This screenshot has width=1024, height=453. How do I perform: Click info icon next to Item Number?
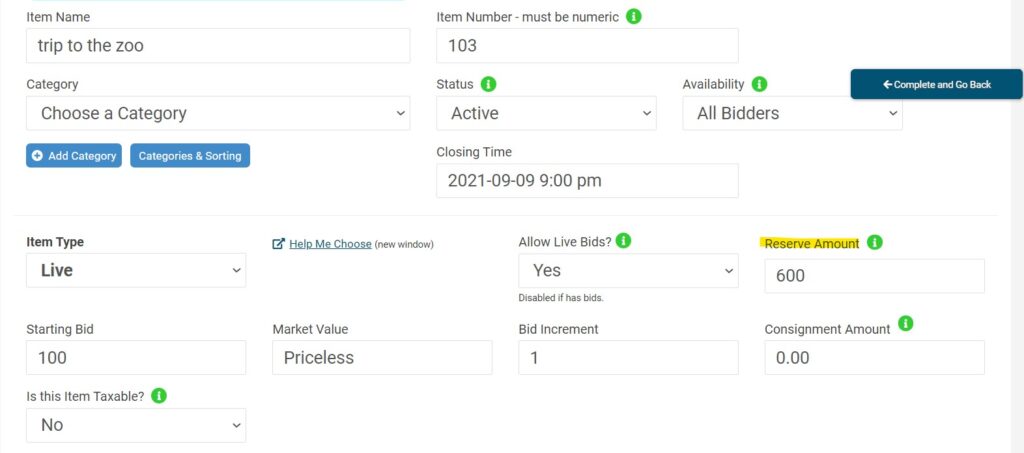pyautogui.click(x=634, y=17)
